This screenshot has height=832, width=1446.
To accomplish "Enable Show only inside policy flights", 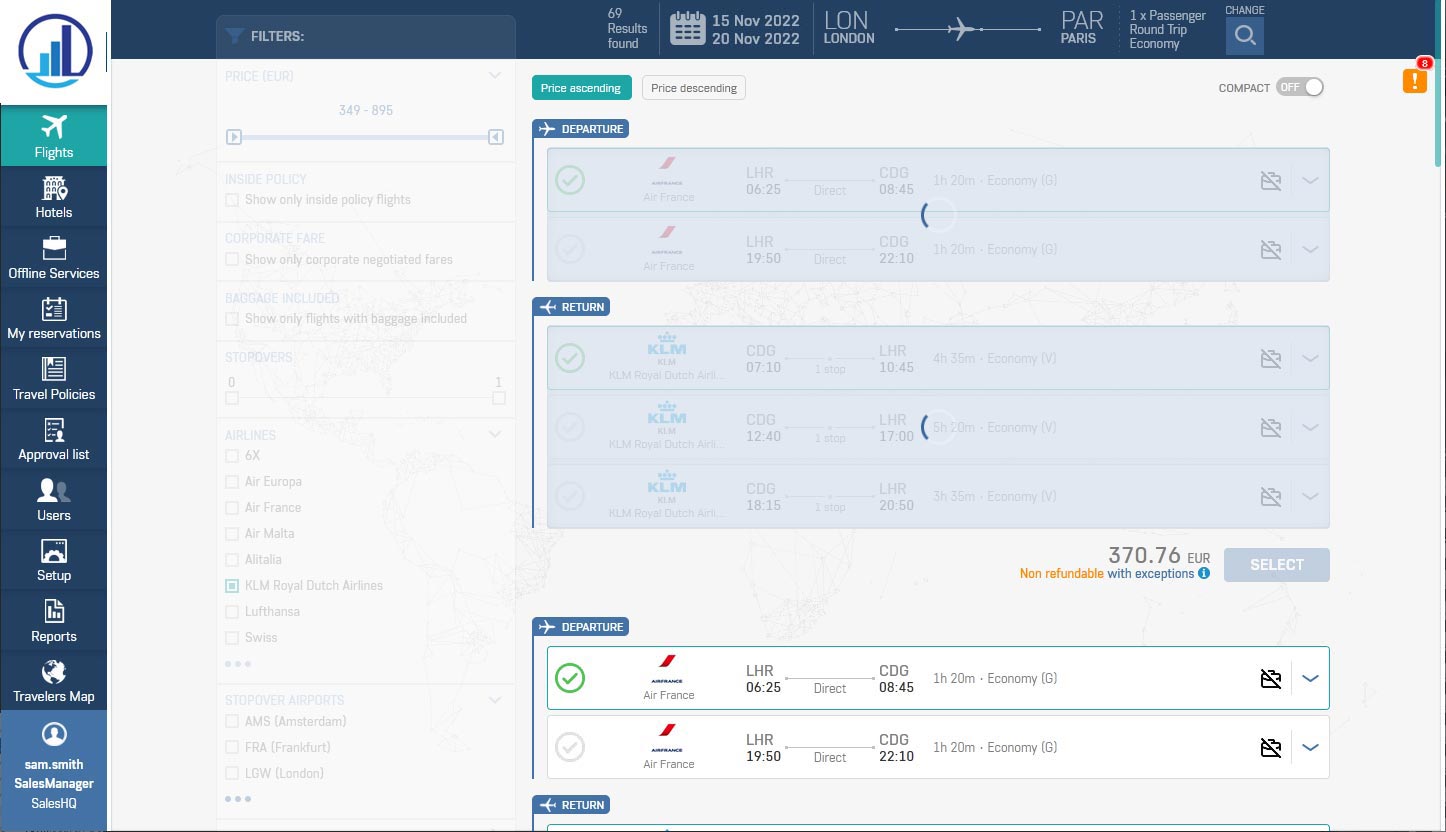I will 232,200.
